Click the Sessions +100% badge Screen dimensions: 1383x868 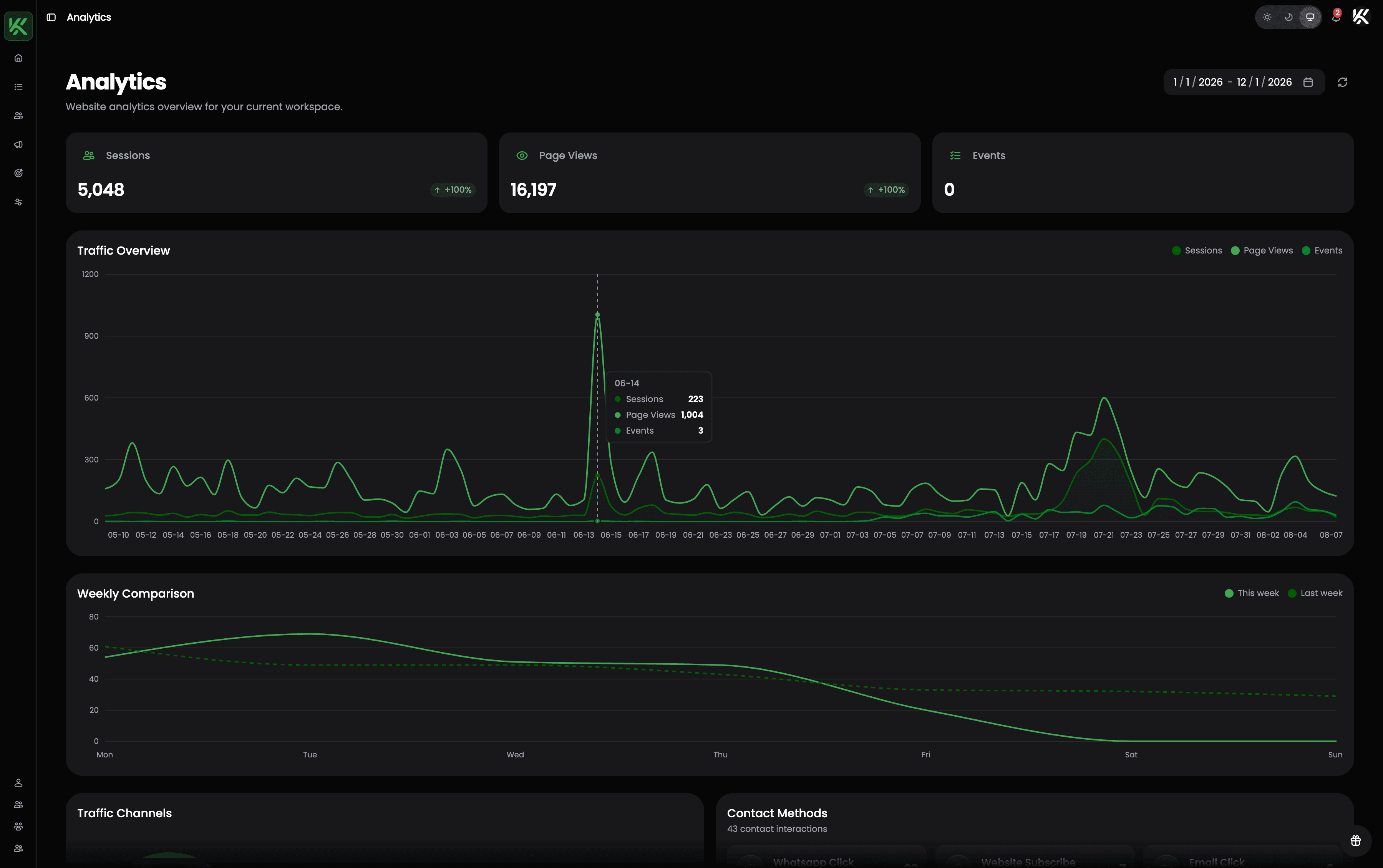pyautogui.click(x=453, y=190)
